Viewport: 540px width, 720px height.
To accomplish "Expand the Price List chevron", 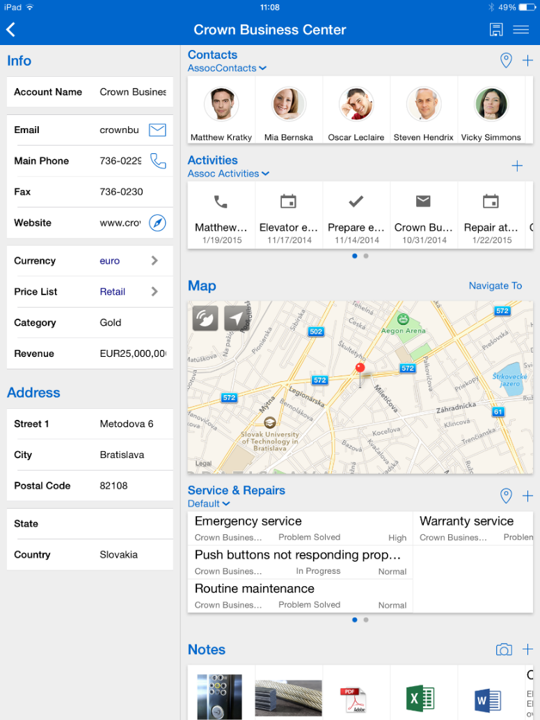I will click(155, 292).
